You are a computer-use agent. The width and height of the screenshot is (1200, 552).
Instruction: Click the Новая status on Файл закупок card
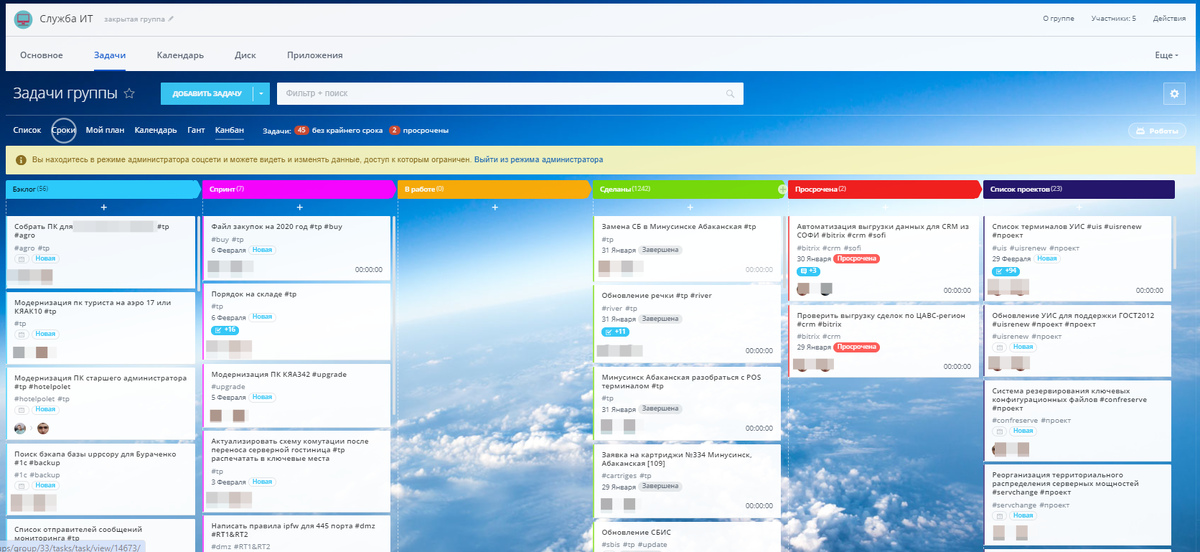click(261, 250)
